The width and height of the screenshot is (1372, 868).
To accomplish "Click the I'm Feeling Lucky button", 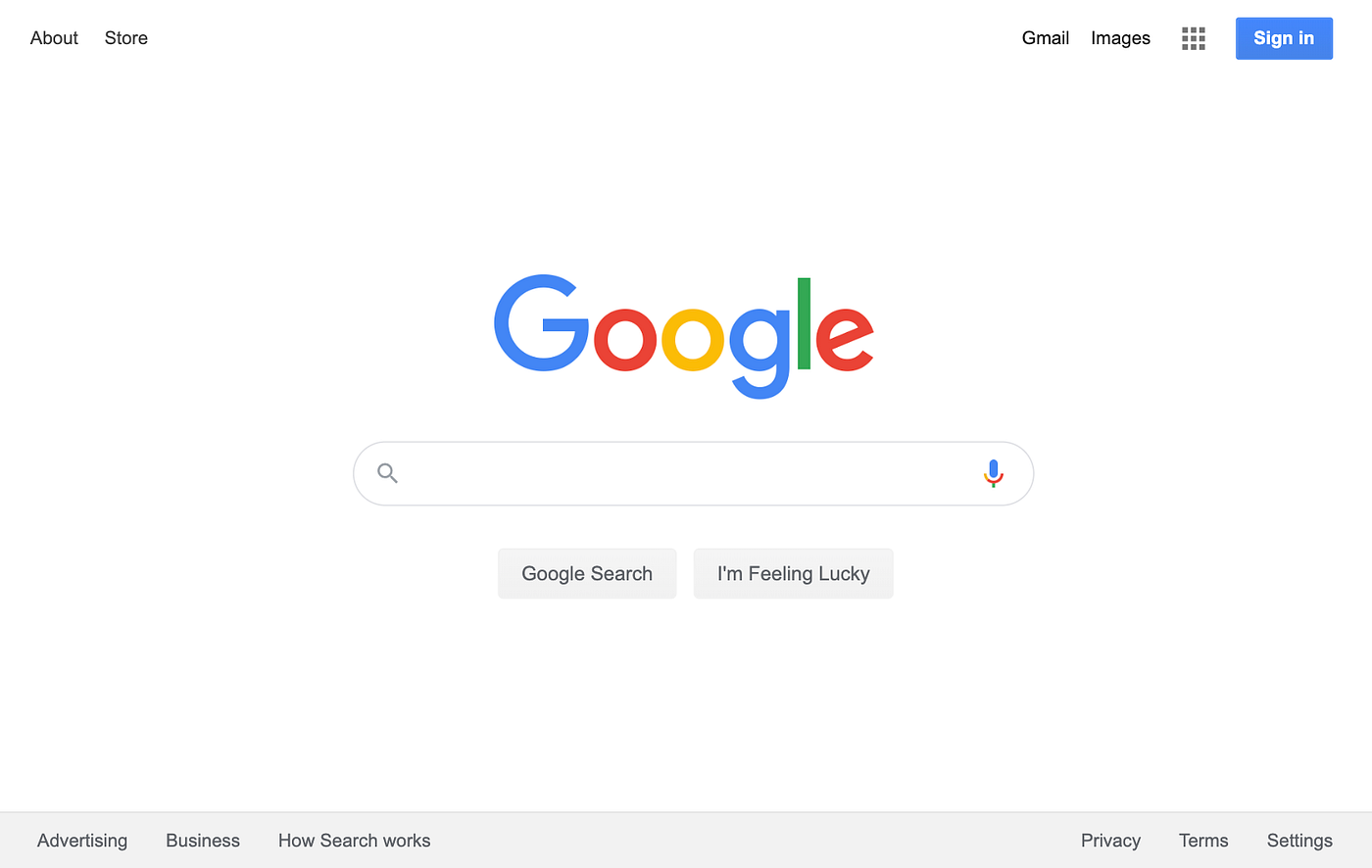I will point(793,573).
